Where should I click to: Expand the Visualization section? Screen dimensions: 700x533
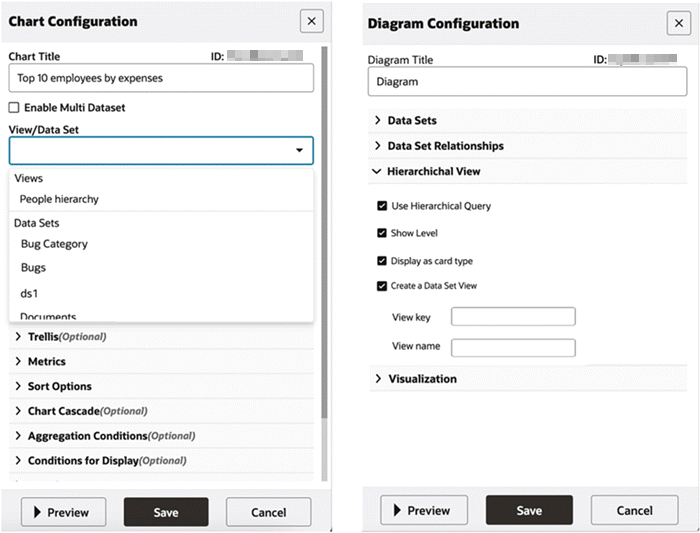coord(378,379)
